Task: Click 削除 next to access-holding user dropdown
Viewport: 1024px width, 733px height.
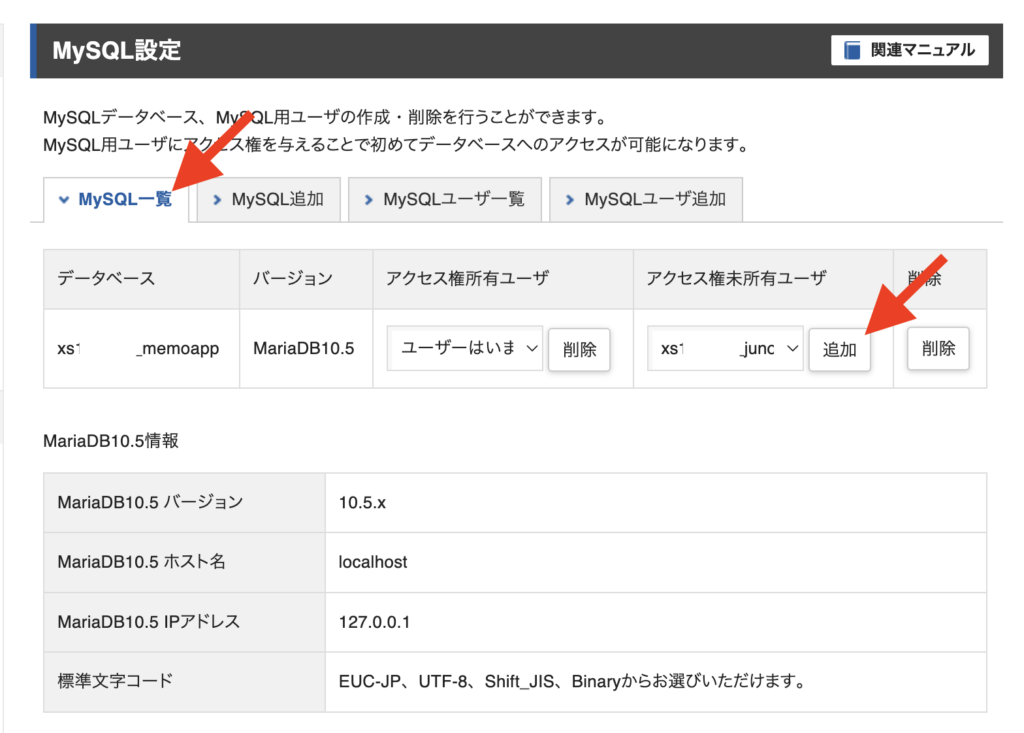Action: [x=579, y=350]
